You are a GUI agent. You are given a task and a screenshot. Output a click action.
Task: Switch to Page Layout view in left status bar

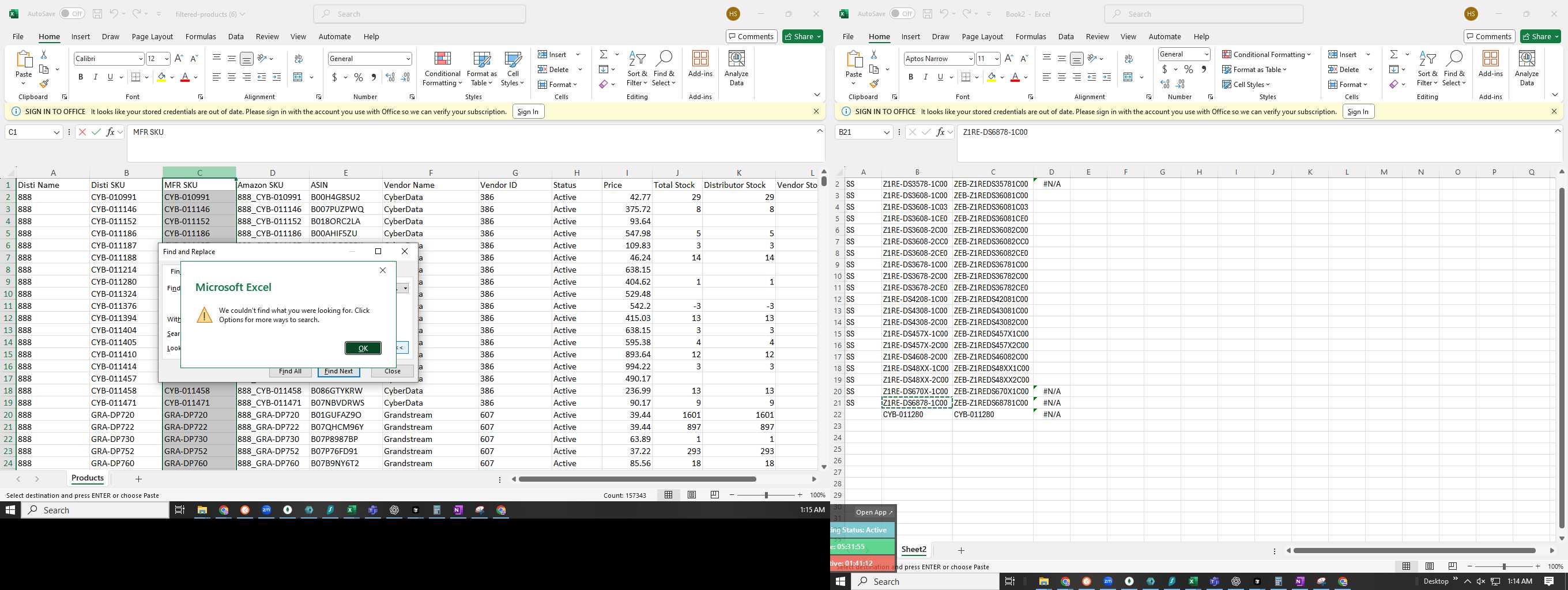pos(692,495)
